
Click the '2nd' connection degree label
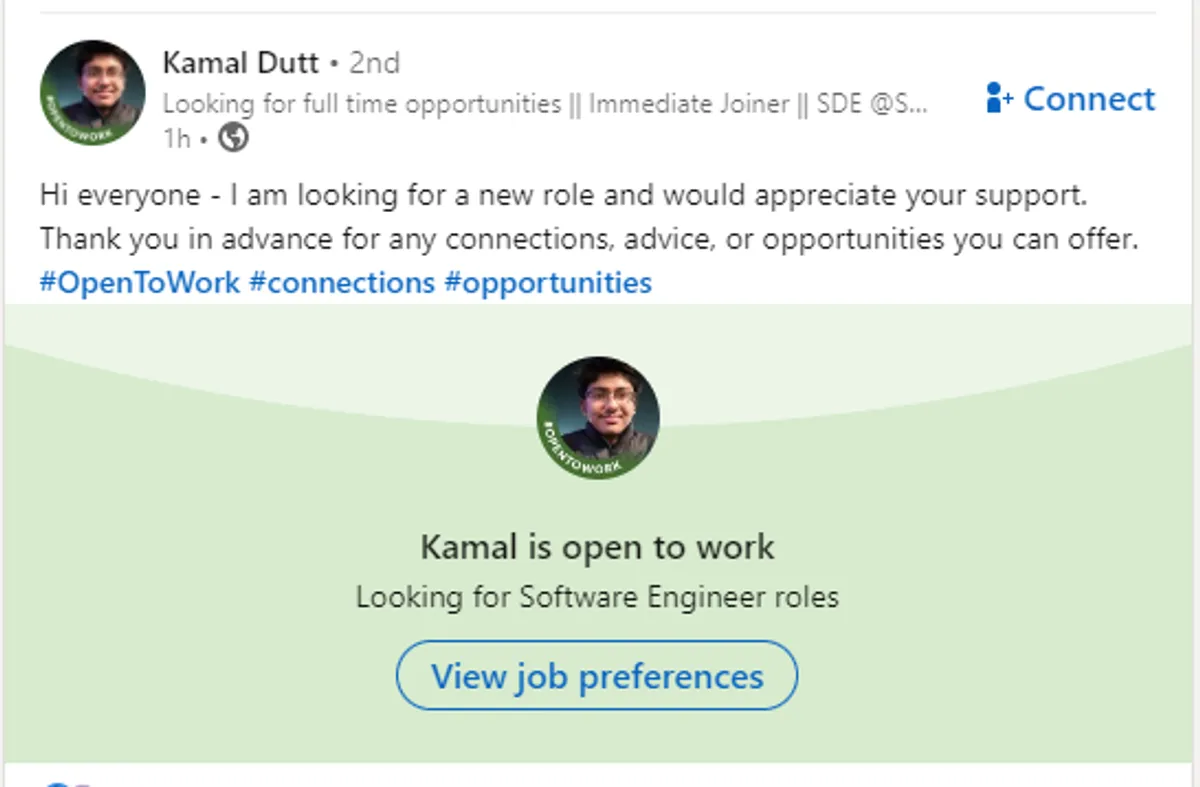pyautogui.click(x=374, y=63)
